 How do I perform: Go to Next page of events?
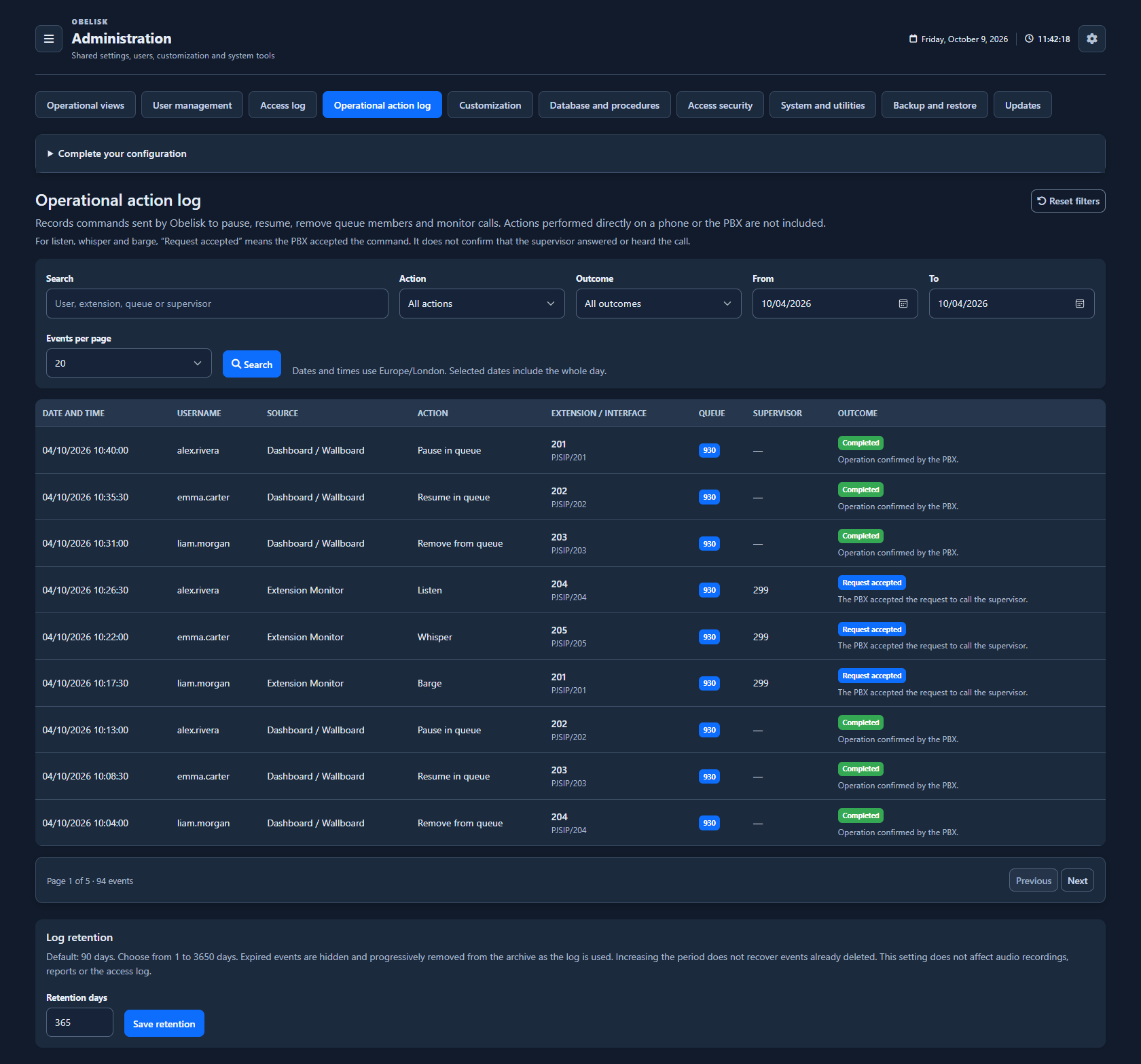point(1077,881)
